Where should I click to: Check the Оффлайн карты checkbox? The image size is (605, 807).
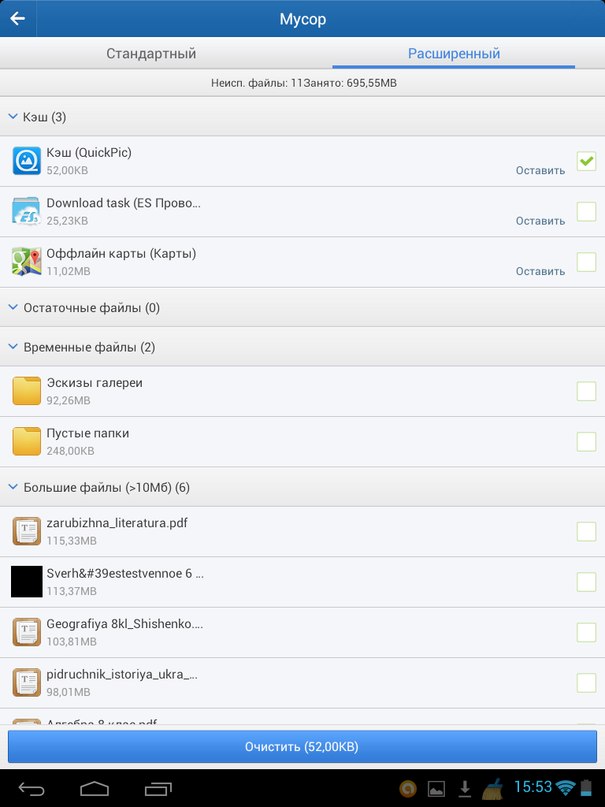[x=586, y=262]
